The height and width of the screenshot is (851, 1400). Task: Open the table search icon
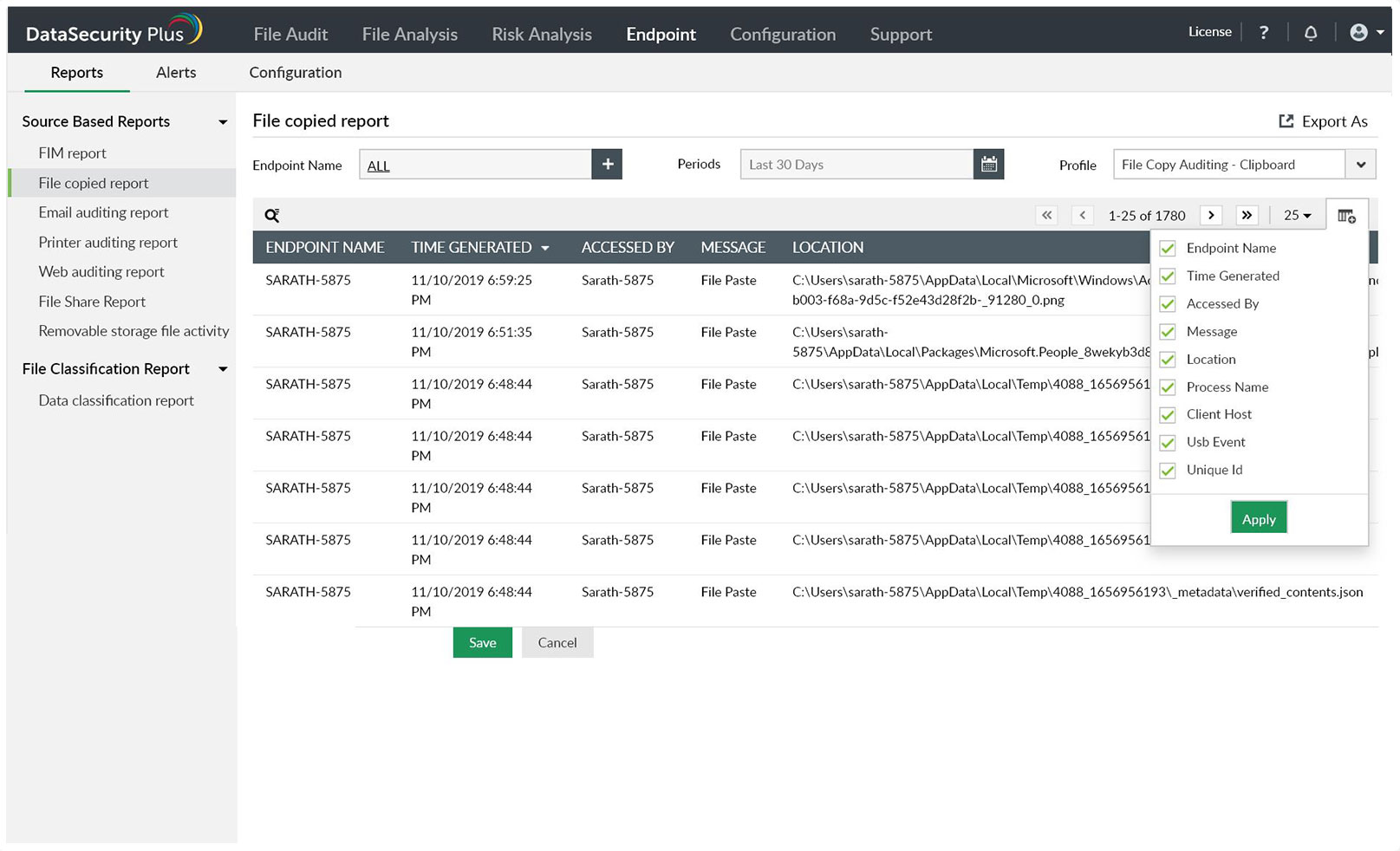point(272,215)
